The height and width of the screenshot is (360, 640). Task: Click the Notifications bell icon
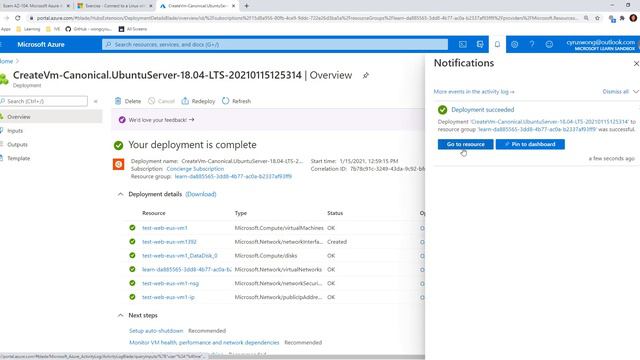497,44
